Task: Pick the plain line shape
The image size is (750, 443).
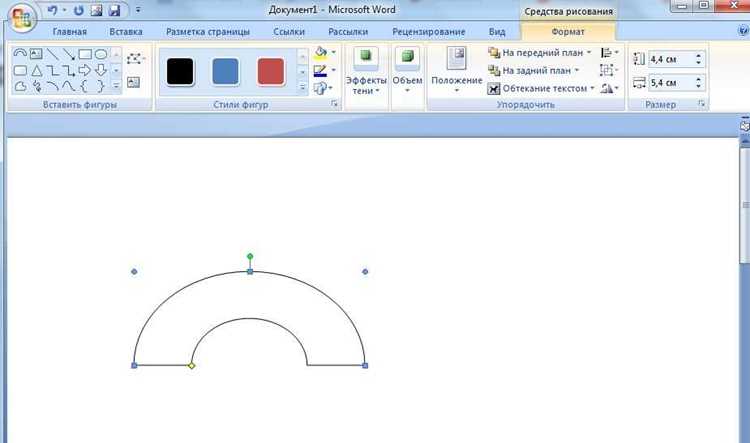Action: click(x=53, y=54)
